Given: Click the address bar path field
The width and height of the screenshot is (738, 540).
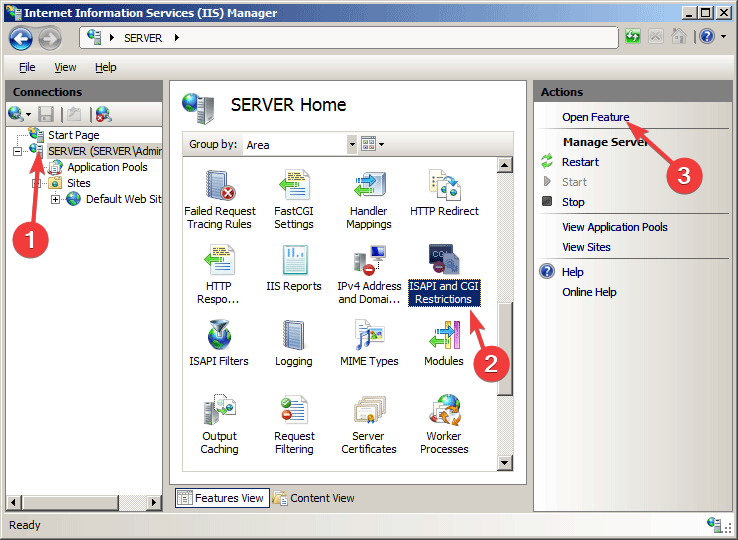Looking at the screenshot, I should click(349, 38).
